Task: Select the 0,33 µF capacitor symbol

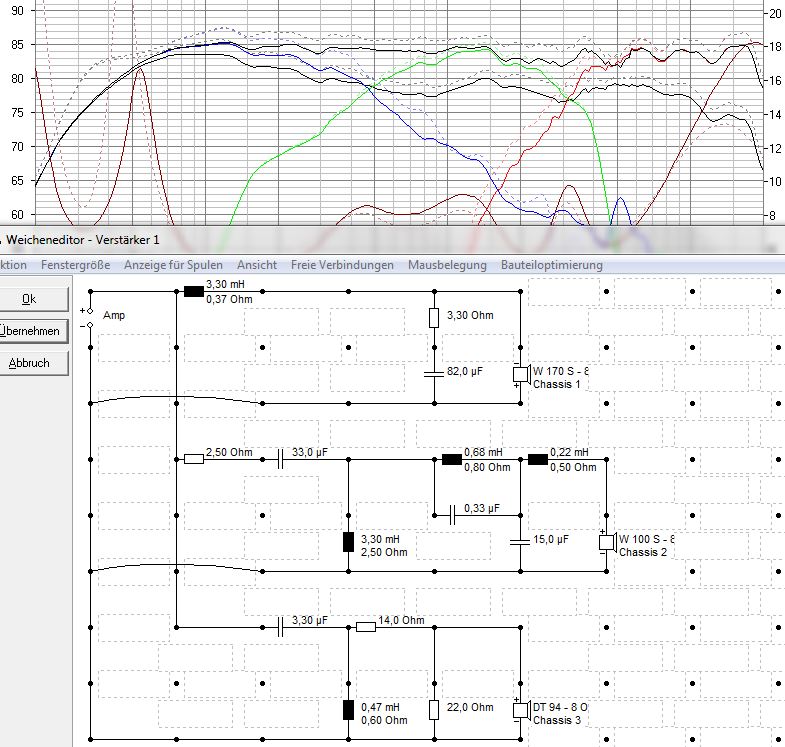Action: [453, 515]
